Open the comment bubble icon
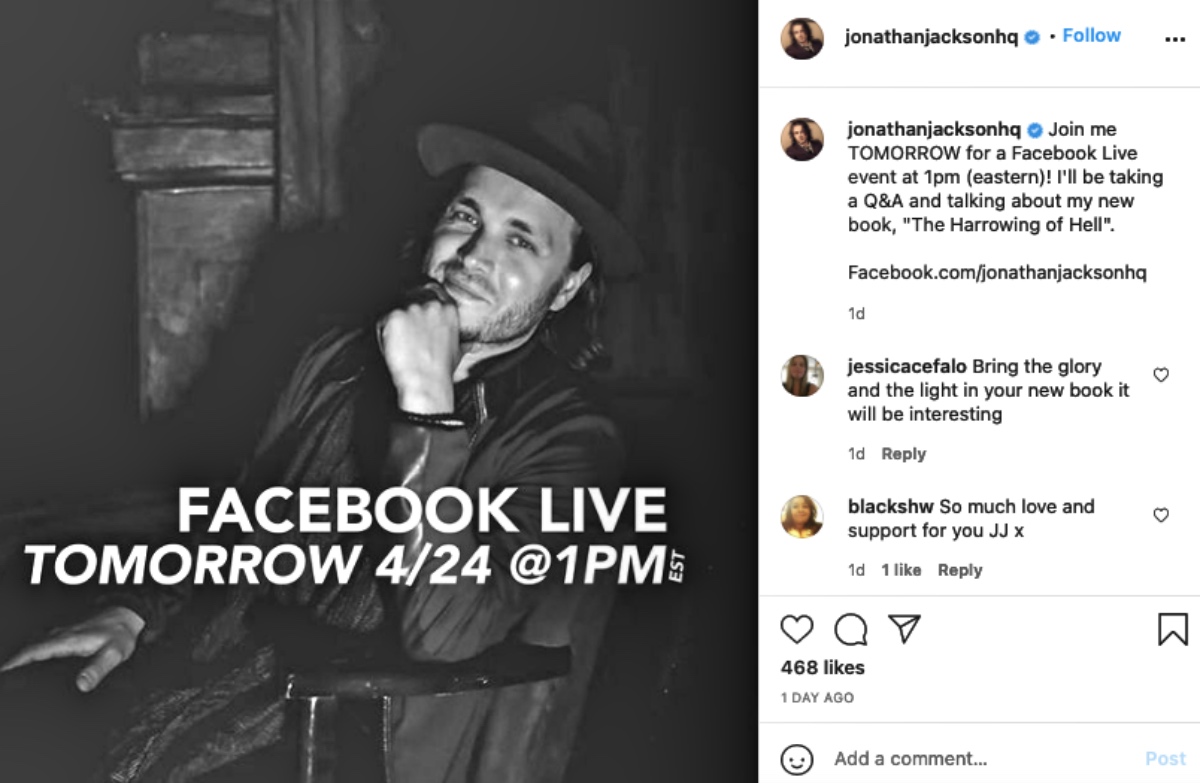Viewport: 1200px width, 783px height. (x=851, y=629)
